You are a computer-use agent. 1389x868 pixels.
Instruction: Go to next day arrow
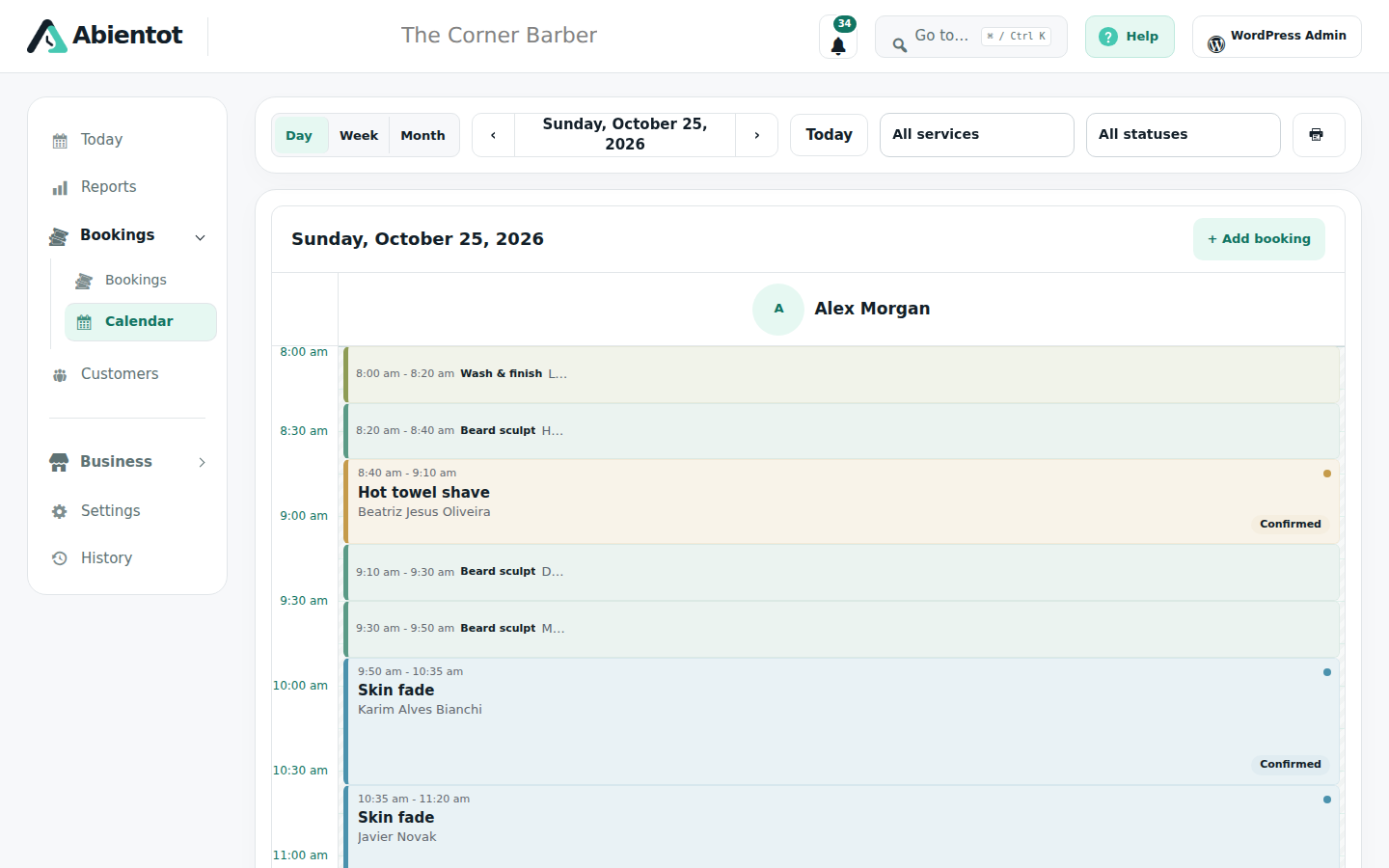coord(756,135)
